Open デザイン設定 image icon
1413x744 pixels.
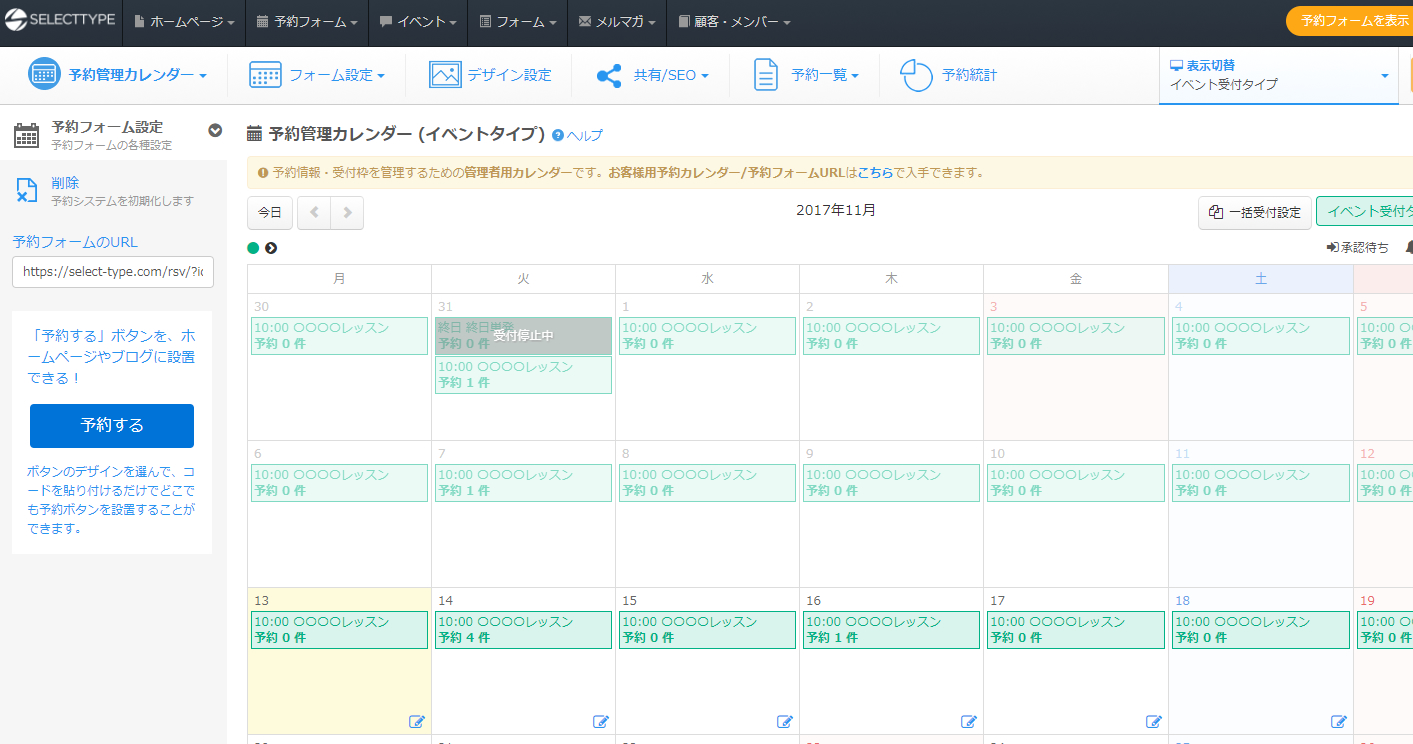point(445,75)
